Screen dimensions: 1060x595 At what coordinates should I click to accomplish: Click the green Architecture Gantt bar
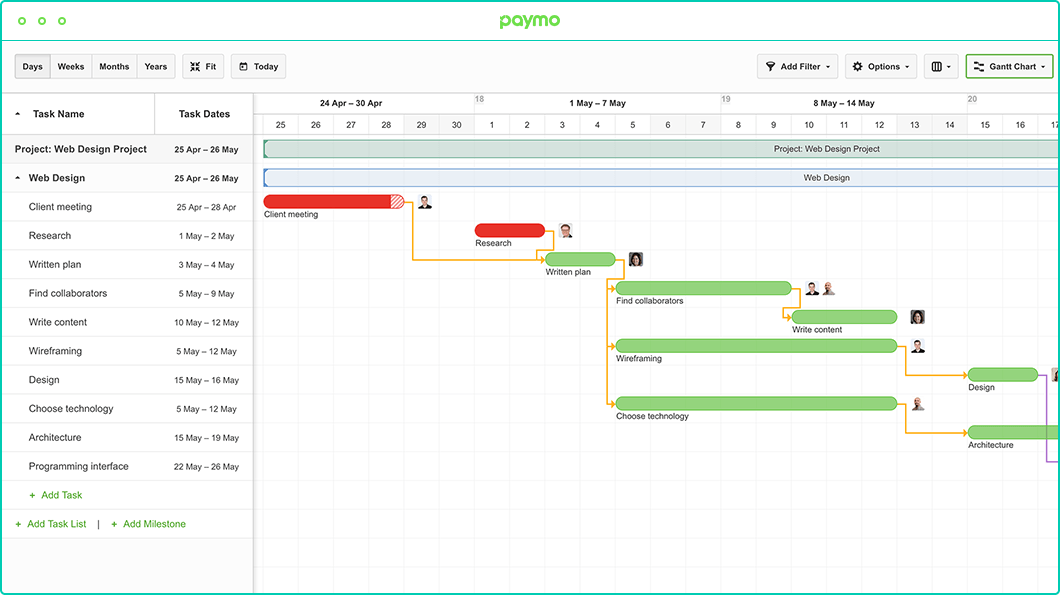tap(1013, 432)
